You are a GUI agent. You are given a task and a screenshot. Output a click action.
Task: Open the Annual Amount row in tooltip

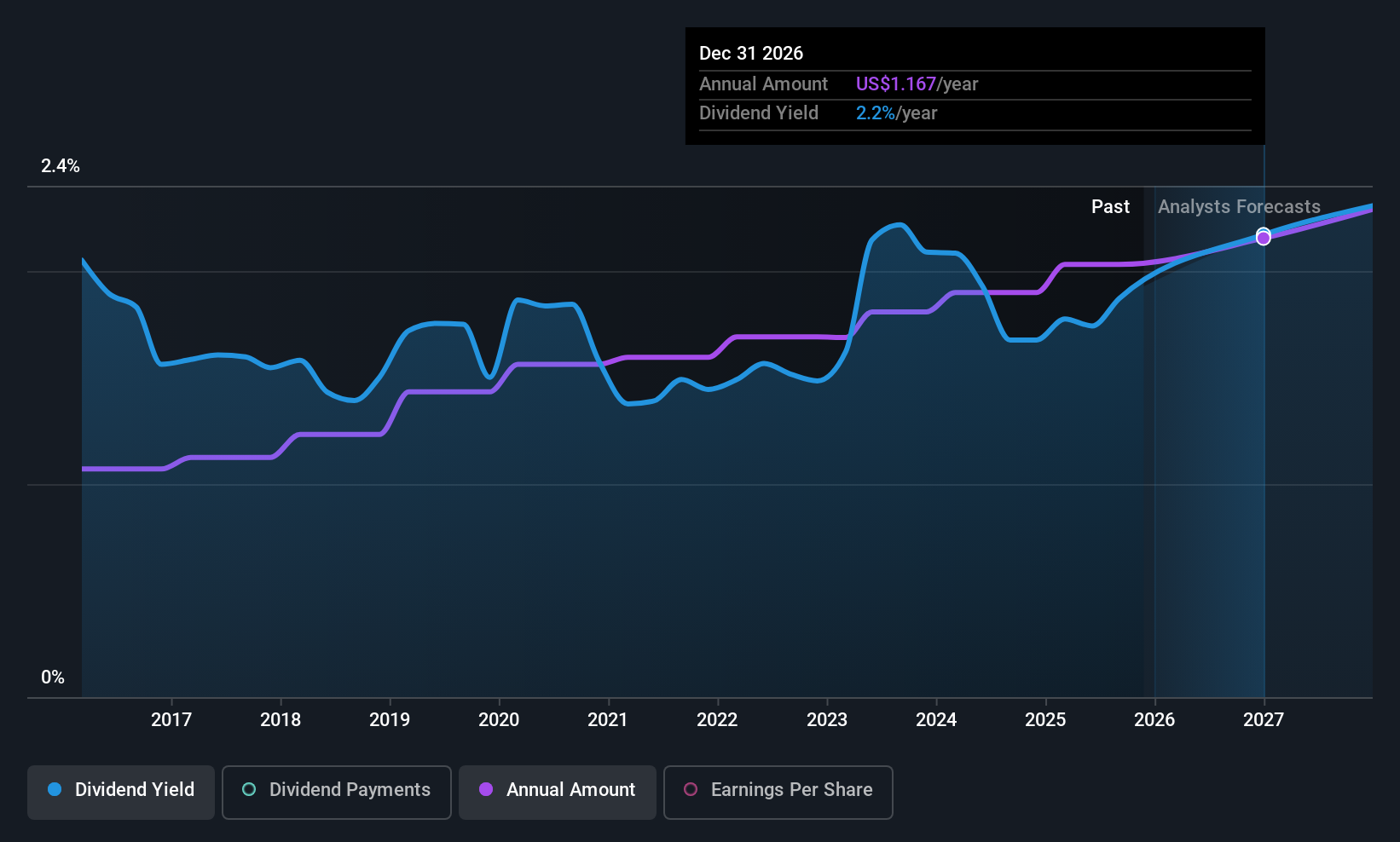763,84
